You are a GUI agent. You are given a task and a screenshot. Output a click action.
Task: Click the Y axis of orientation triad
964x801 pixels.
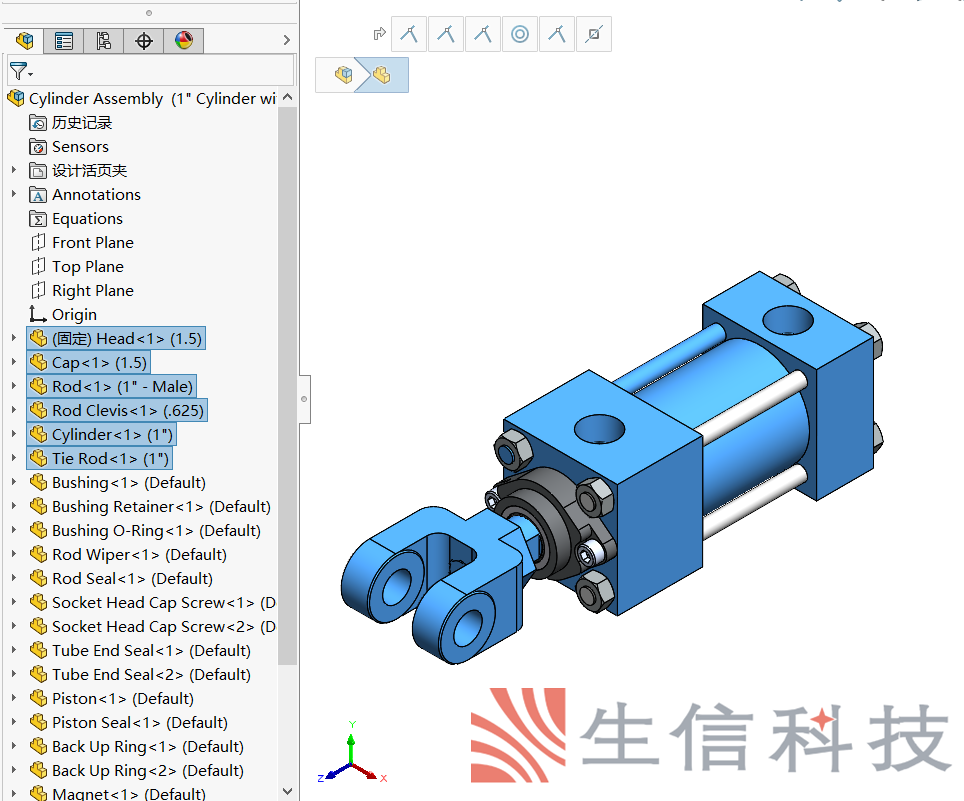[x=351, y=743]
